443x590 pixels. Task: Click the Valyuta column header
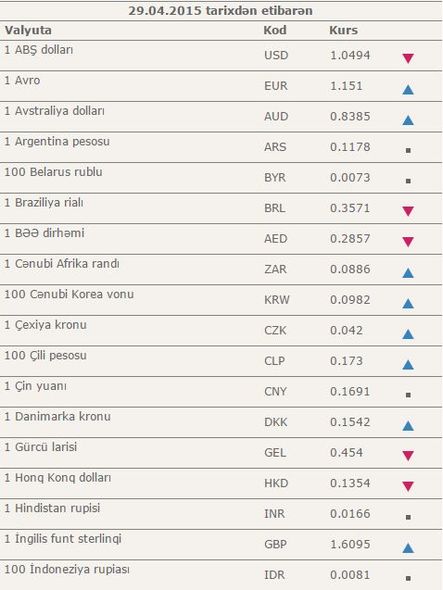pyautogui.click(x=28, y=30)
